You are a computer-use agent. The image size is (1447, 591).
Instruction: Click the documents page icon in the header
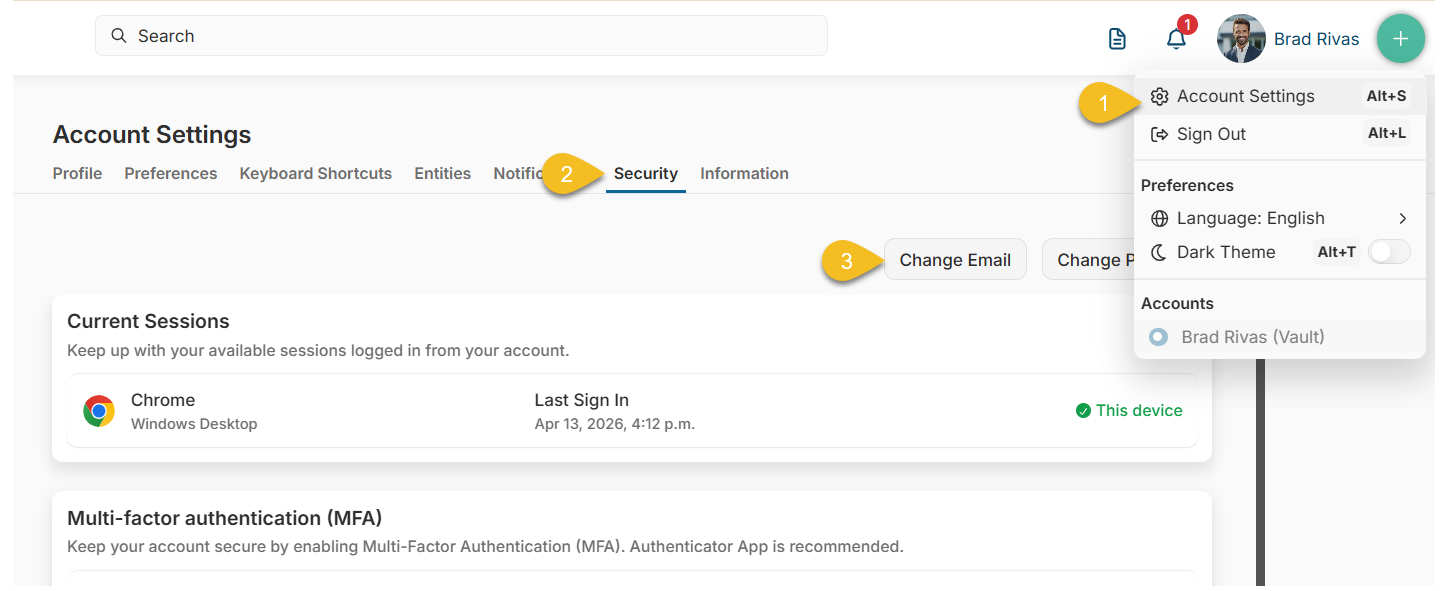pos(1116,38)
